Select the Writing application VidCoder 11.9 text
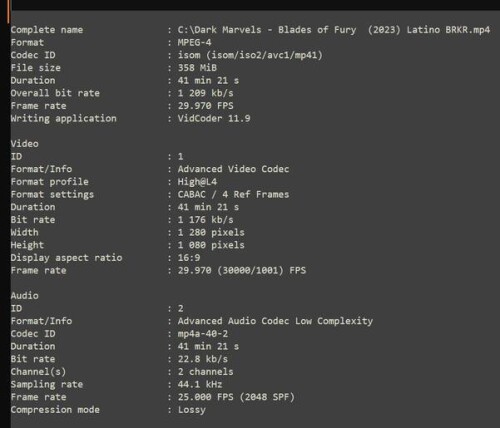Viewport: 500px width, 428px height. [214, 118]
